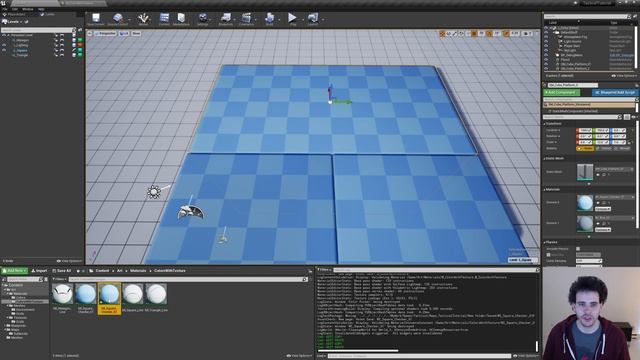
Task: Click the green Add New button
Action: pyautogui.click(x=14, y=271)
